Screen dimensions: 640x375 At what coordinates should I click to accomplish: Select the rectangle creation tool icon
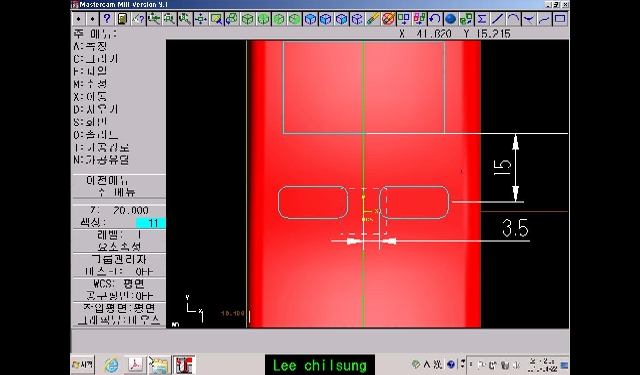pyautogui.click(x=560, y=19)
